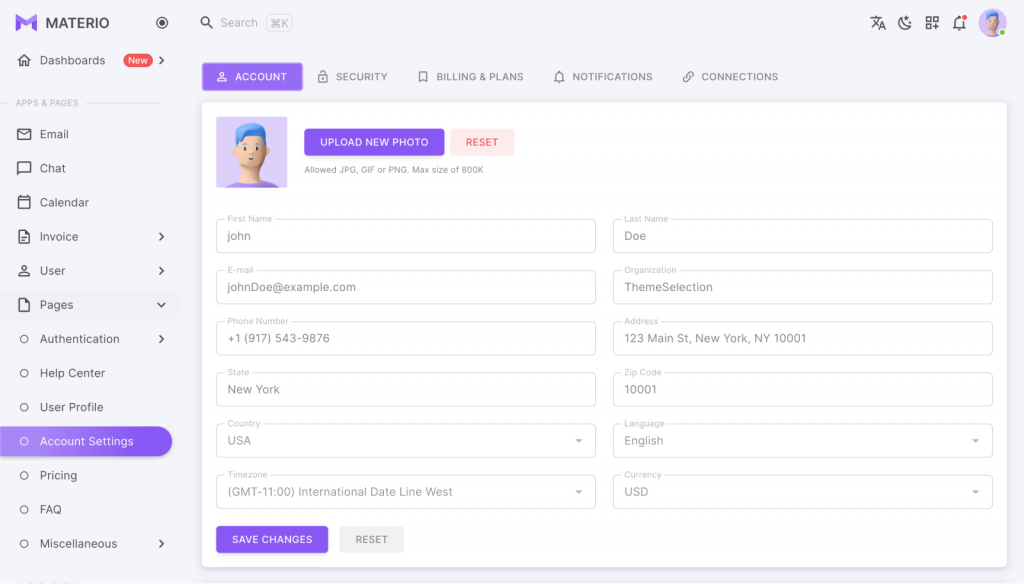Image resolution: width=1024 pixels, height=584 pixels.
Task: Switch to the Notifications tab
Action: (603, 76)
